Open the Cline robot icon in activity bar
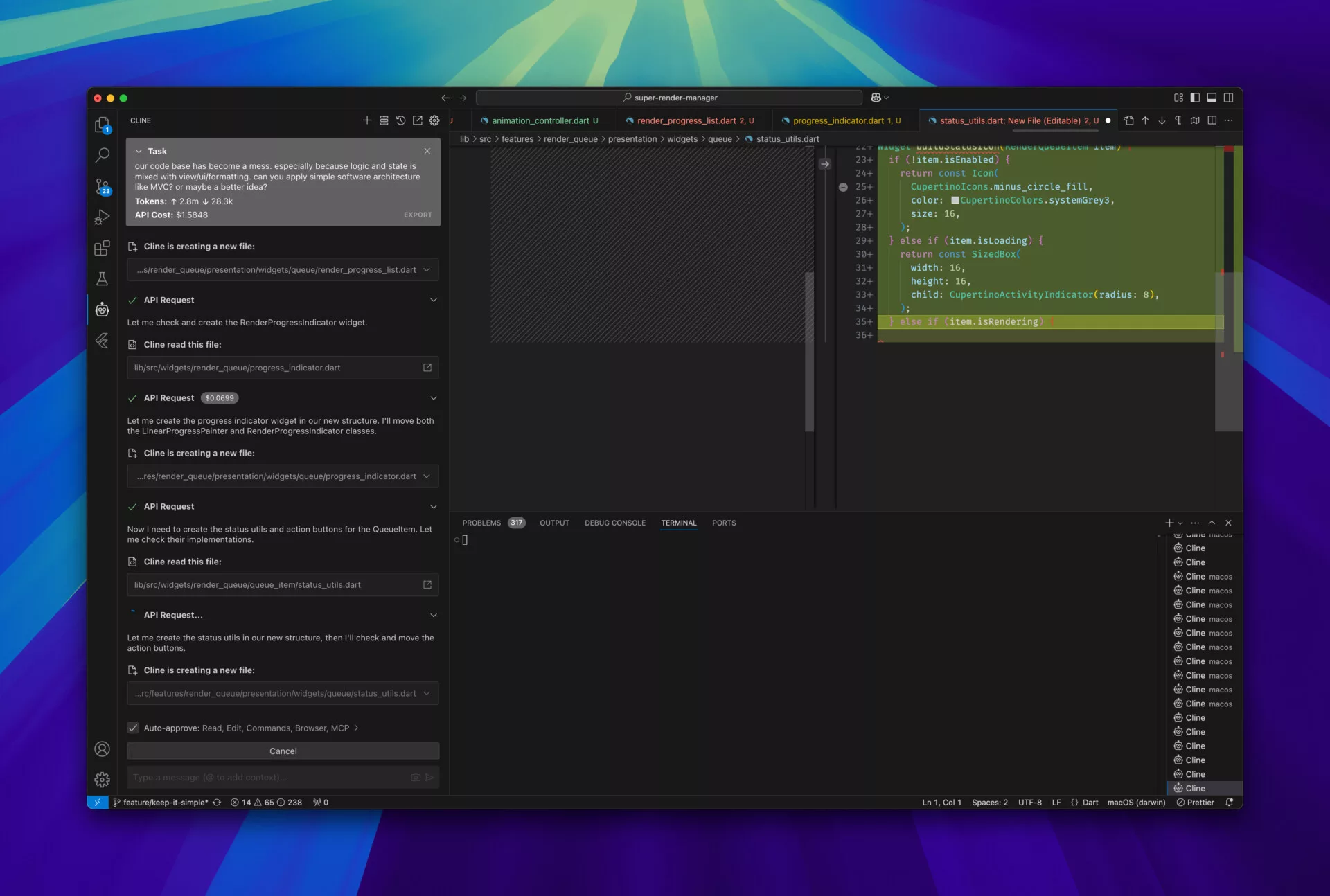1330x896 pixels. 102,310
